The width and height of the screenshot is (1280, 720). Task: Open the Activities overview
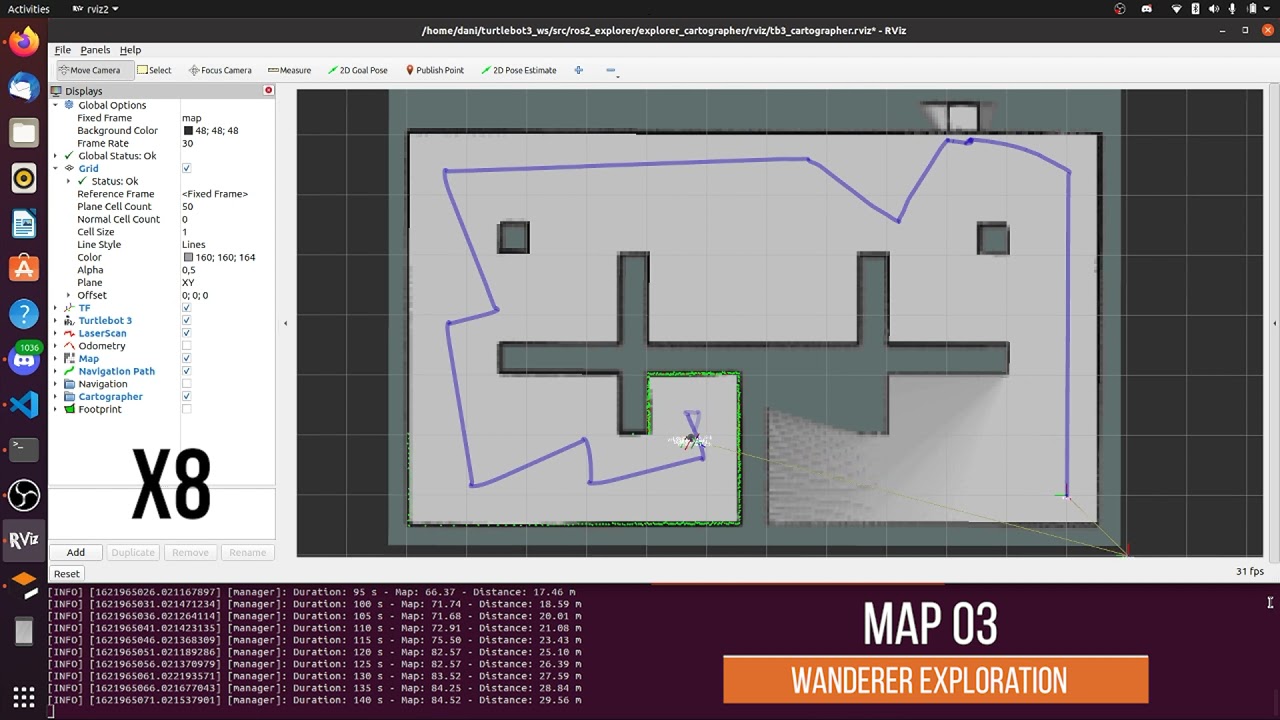29,9
